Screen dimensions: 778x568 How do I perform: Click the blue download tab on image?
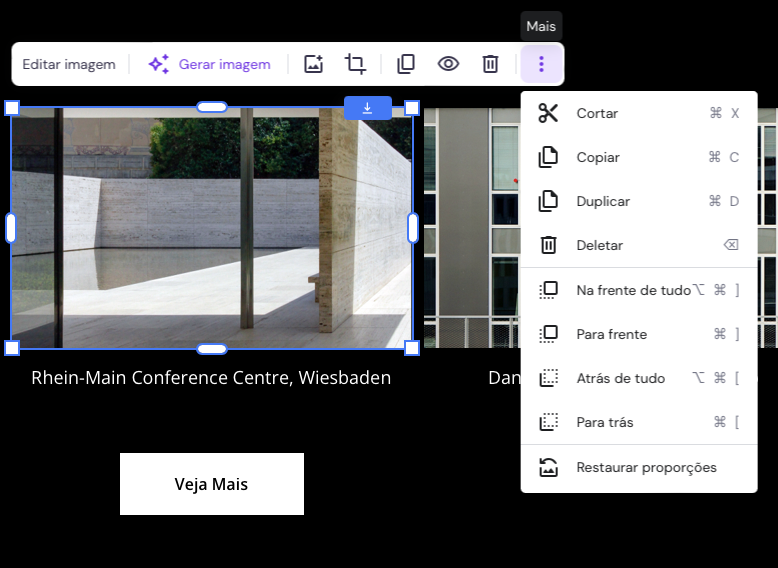click(368, 108)
